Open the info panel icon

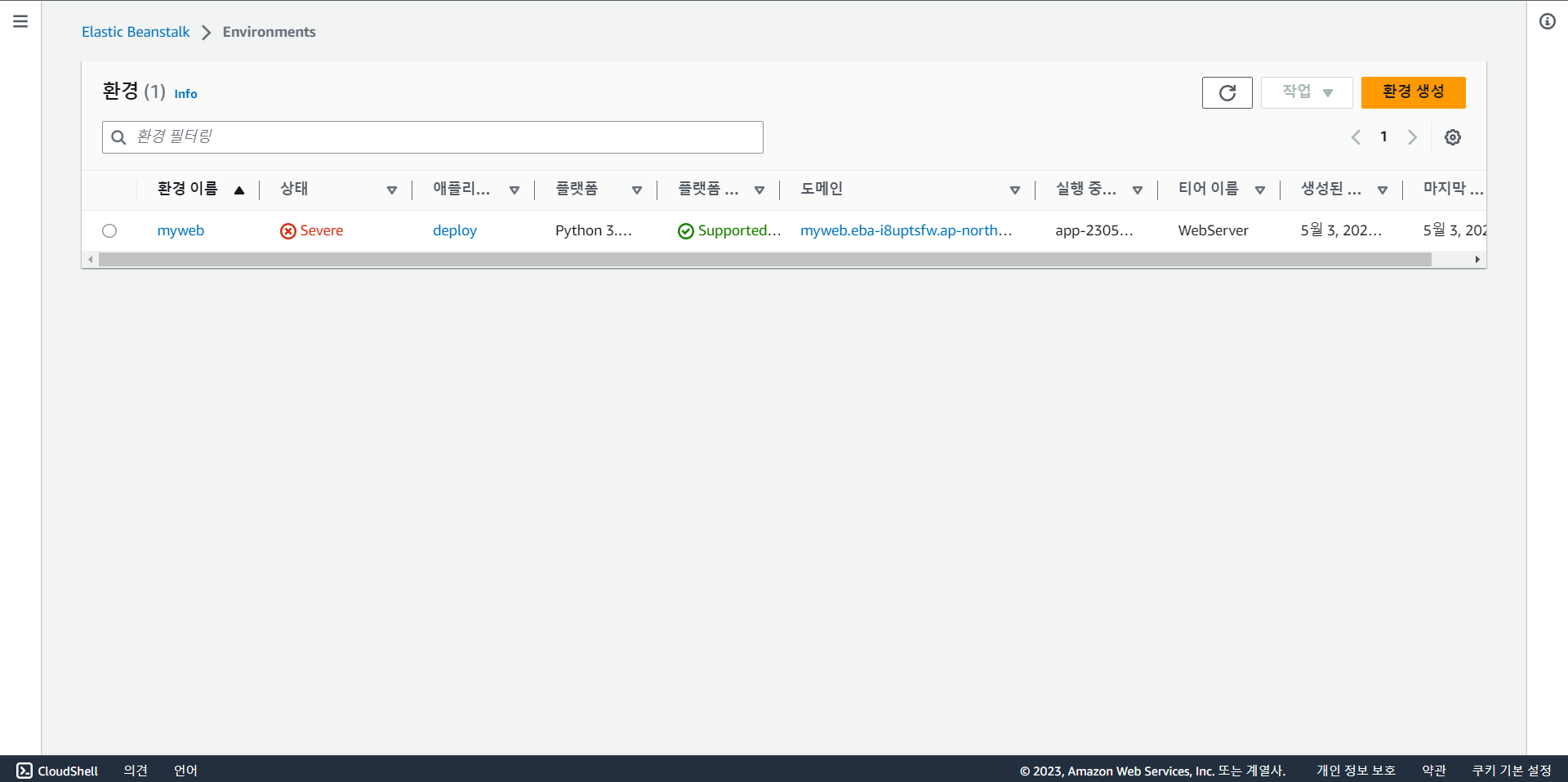[1547, 21]
